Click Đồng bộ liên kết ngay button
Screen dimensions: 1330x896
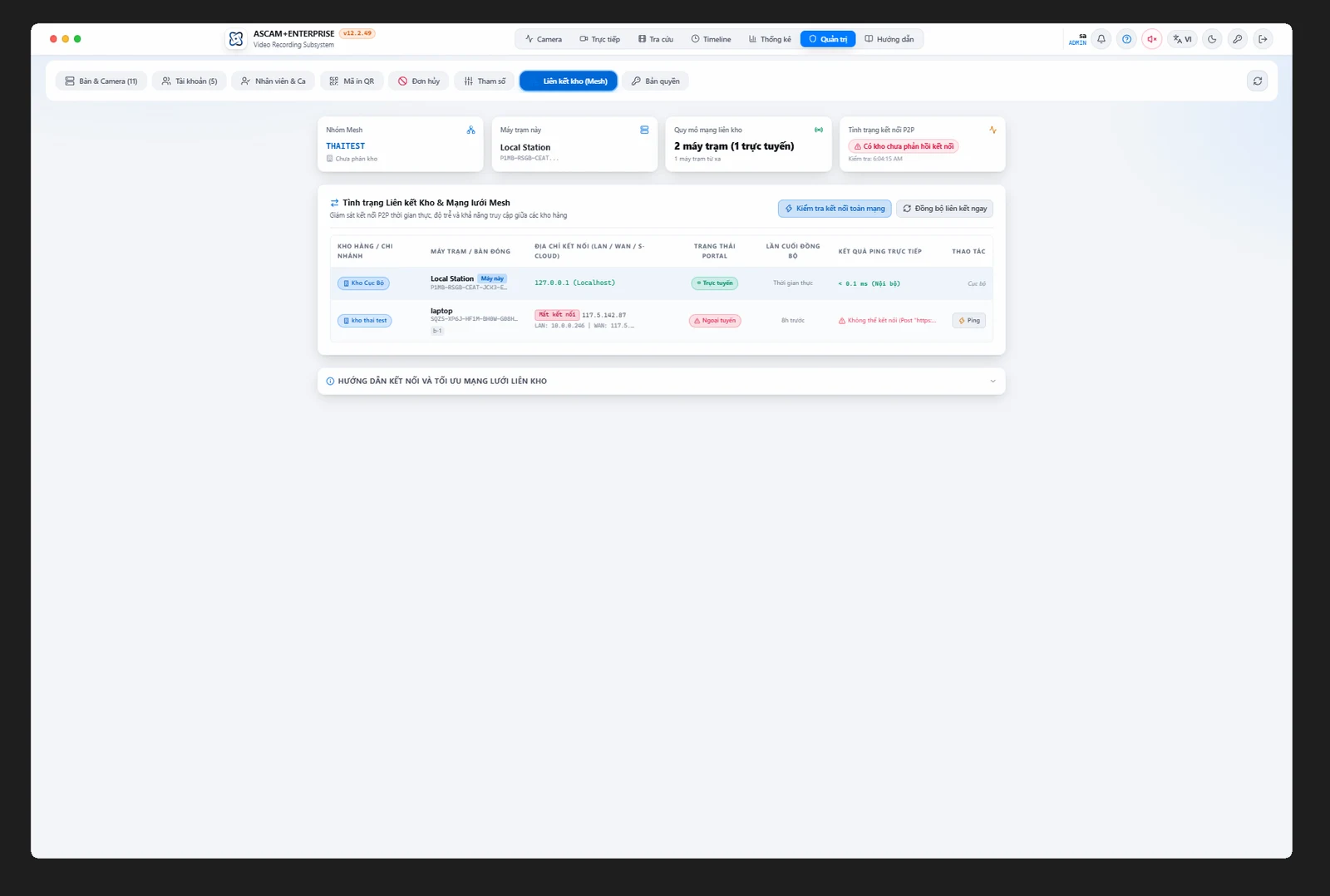click(944, 209)
